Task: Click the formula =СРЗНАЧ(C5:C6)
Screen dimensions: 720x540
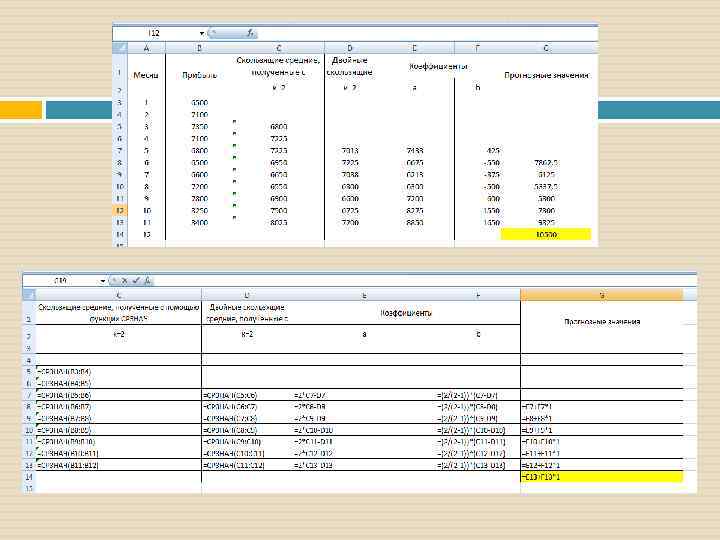Action: pyautogui.click(x=230, y=395)
